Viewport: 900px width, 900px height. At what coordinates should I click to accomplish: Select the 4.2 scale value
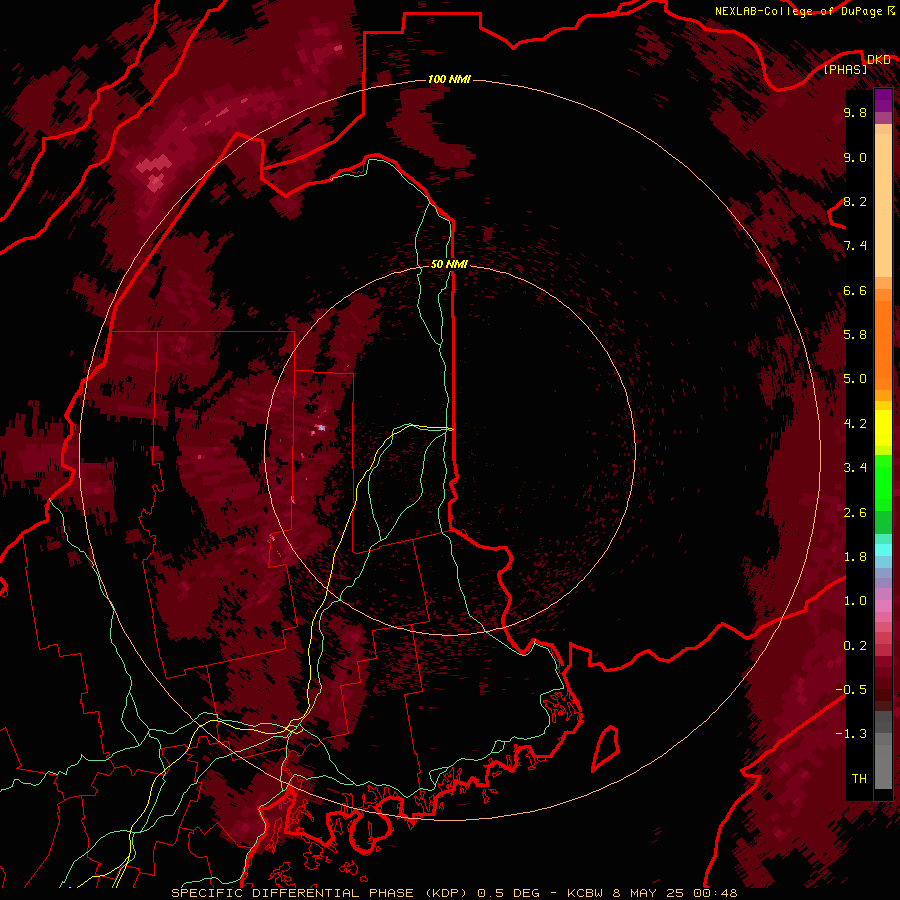tap(855, 424)
